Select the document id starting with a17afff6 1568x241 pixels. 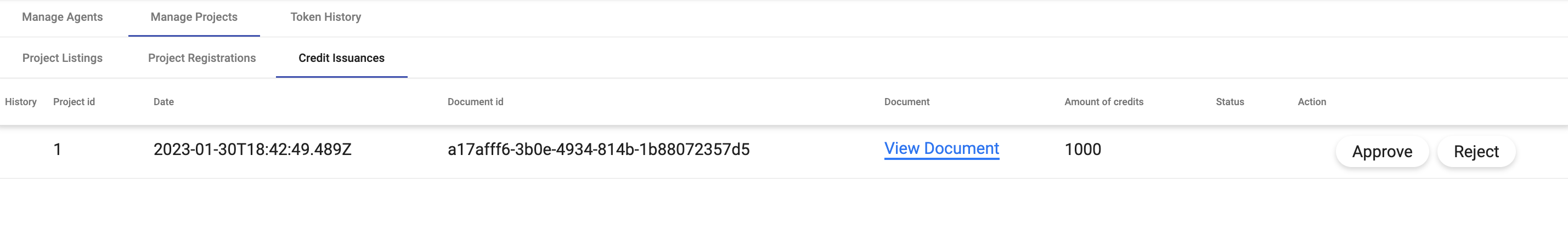(598, 150)
